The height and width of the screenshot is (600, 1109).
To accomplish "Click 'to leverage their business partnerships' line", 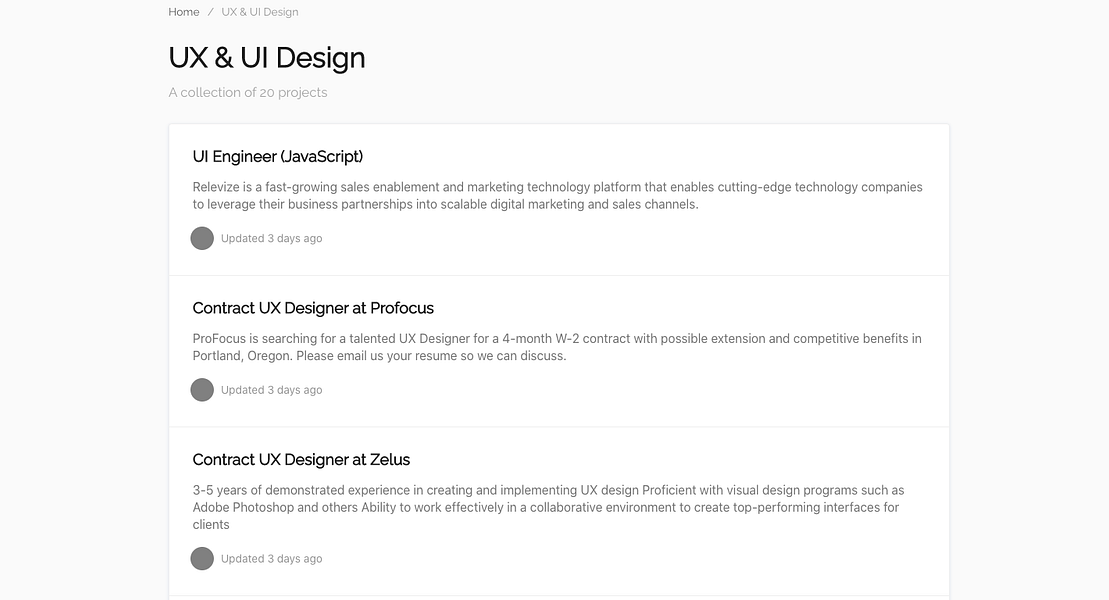I will click(x=445, y=204).
